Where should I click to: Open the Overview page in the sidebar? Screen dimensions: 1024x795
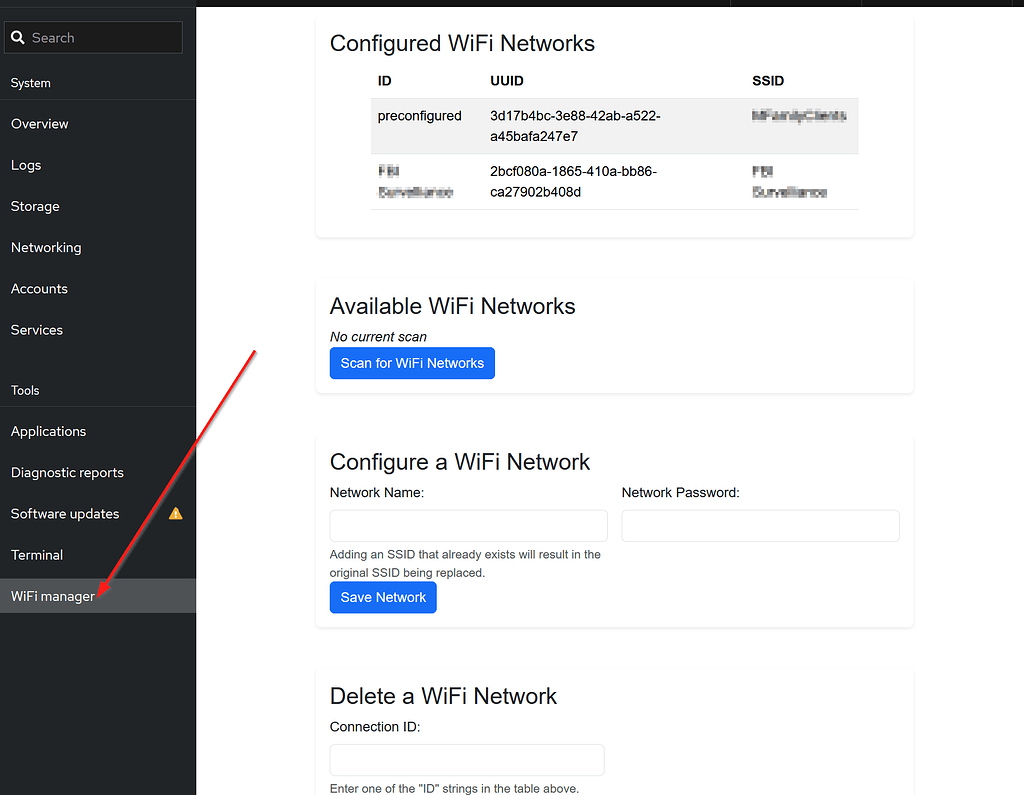tap(40, 124)
